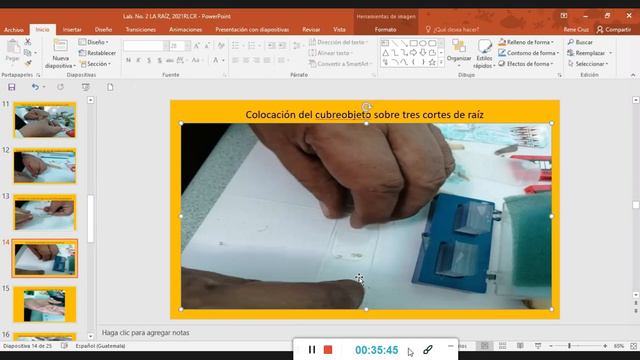Click the zoom out minus button
This screenshot has height=360, width=640.
[551, 346]
